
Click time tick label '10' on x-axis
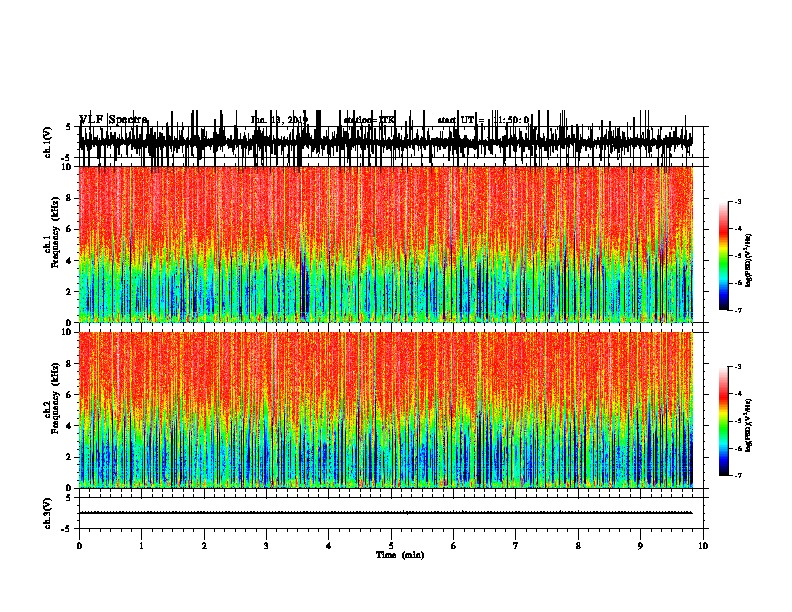(703, 546)
